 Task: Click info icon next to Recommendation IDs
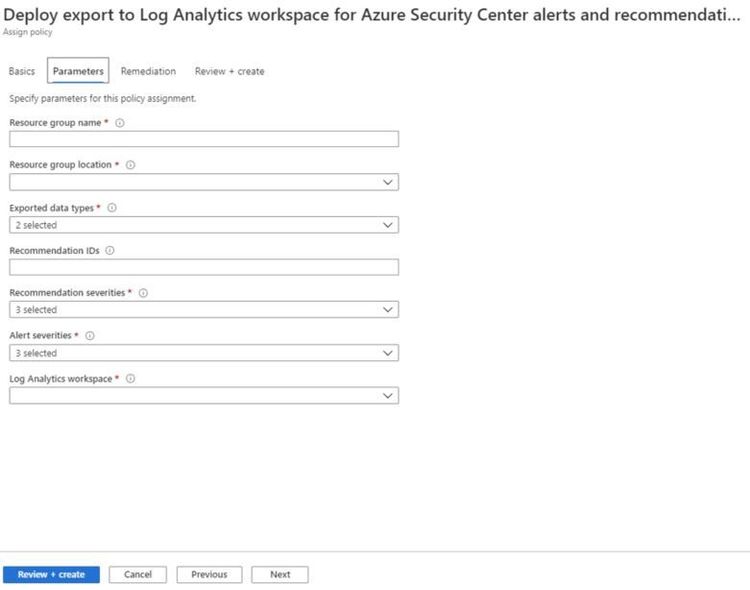pyautogui.click(x=109, y=250)
